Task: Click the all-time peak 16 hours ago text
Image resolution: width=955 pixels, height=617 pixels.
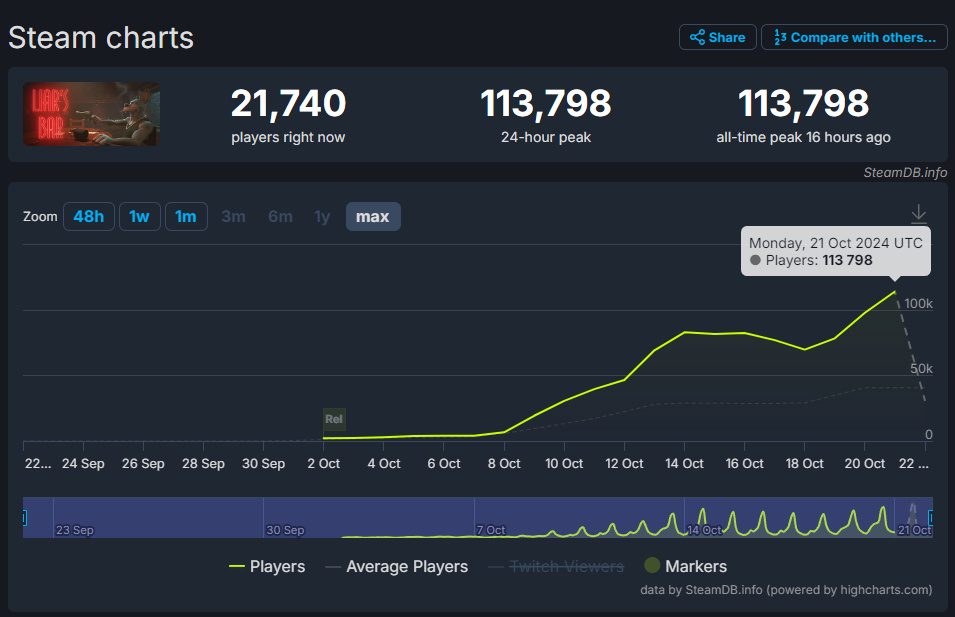Action: click(803, 137)
